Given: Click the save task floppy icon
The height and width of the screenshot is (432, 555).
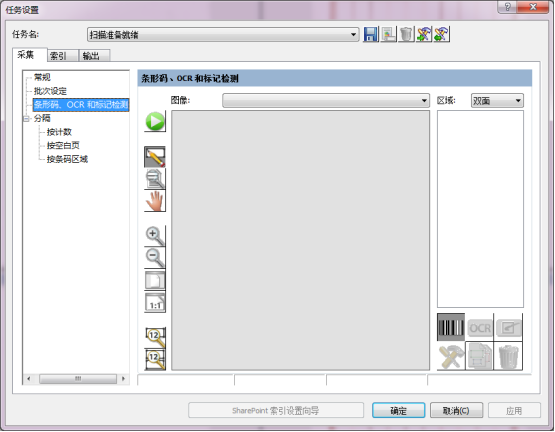Looking at the screenshot, I should coord(371,34).
